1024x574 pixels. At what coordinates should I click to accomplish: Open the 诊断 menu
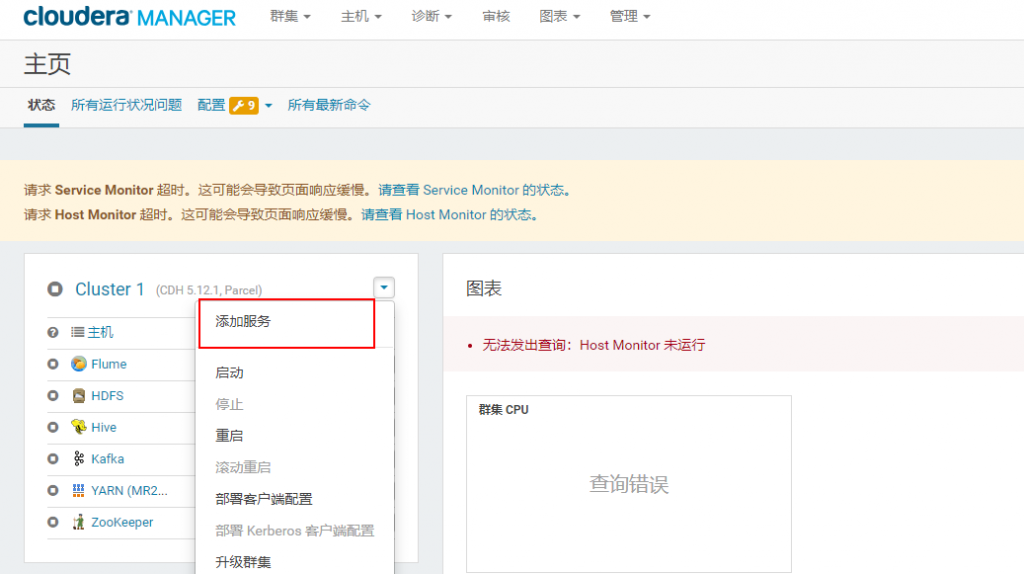(x=431, y=16)
